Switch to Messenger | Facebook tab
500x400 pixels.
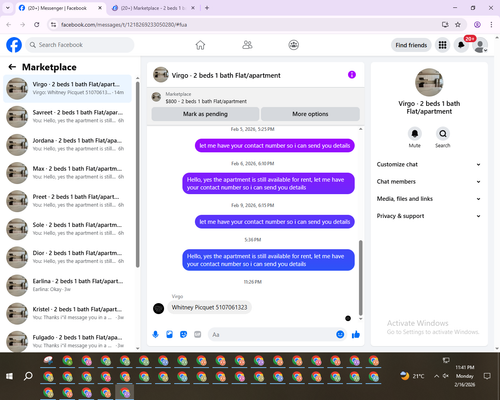[x=61, y=8]
